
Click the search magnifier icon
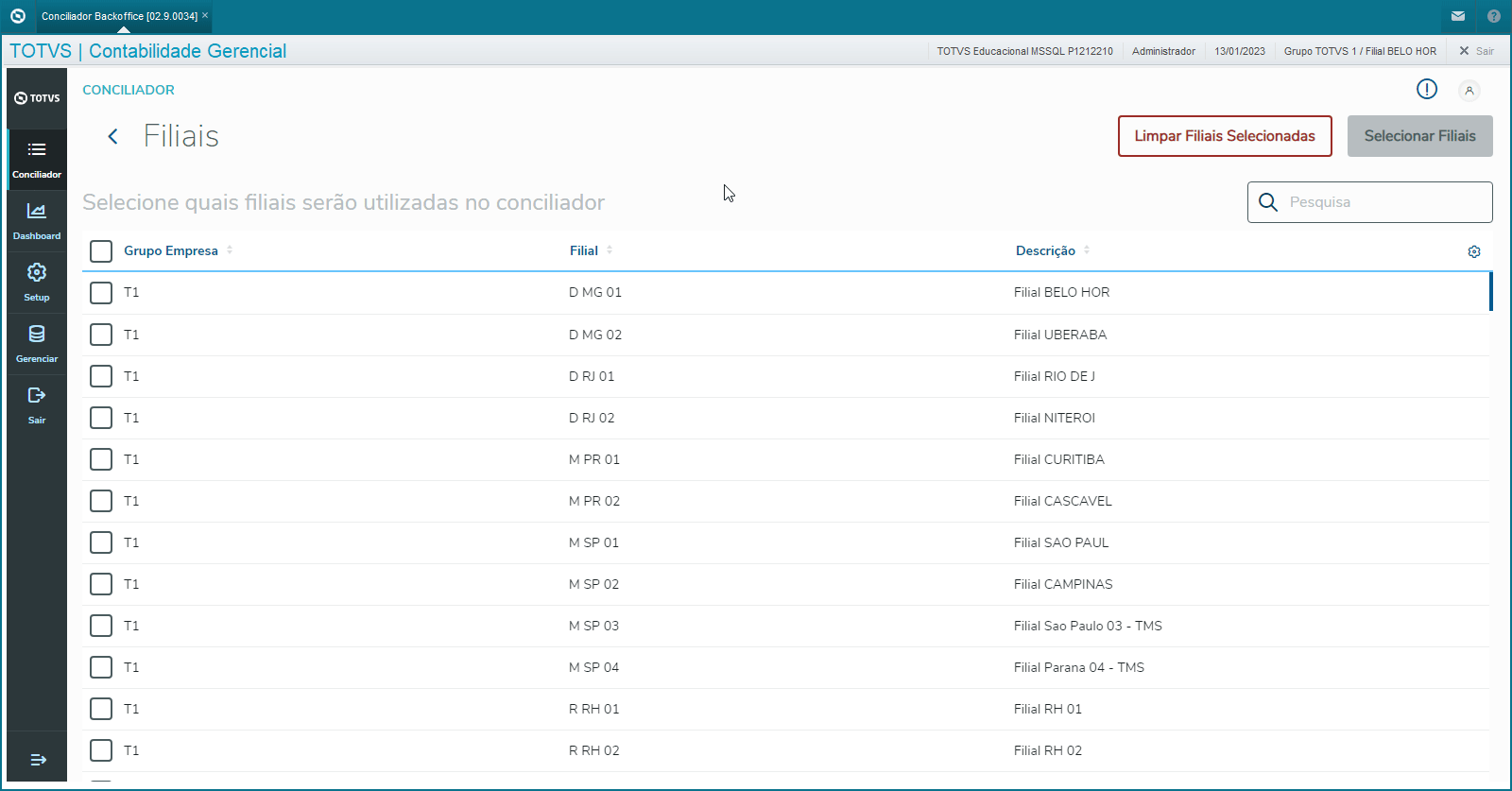coord(1268,202)
